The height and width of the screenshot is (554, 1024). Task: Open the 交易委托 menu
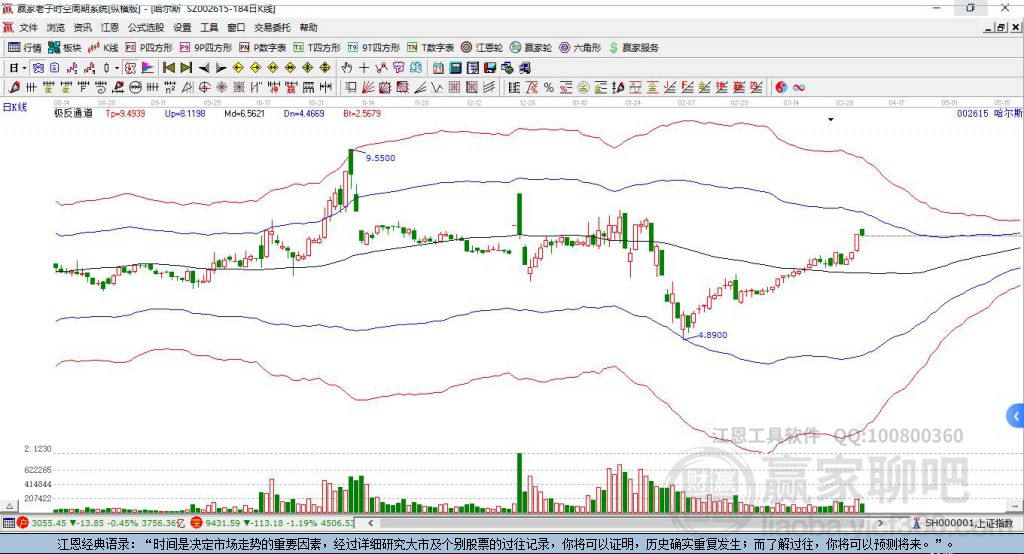pos(272,27)
